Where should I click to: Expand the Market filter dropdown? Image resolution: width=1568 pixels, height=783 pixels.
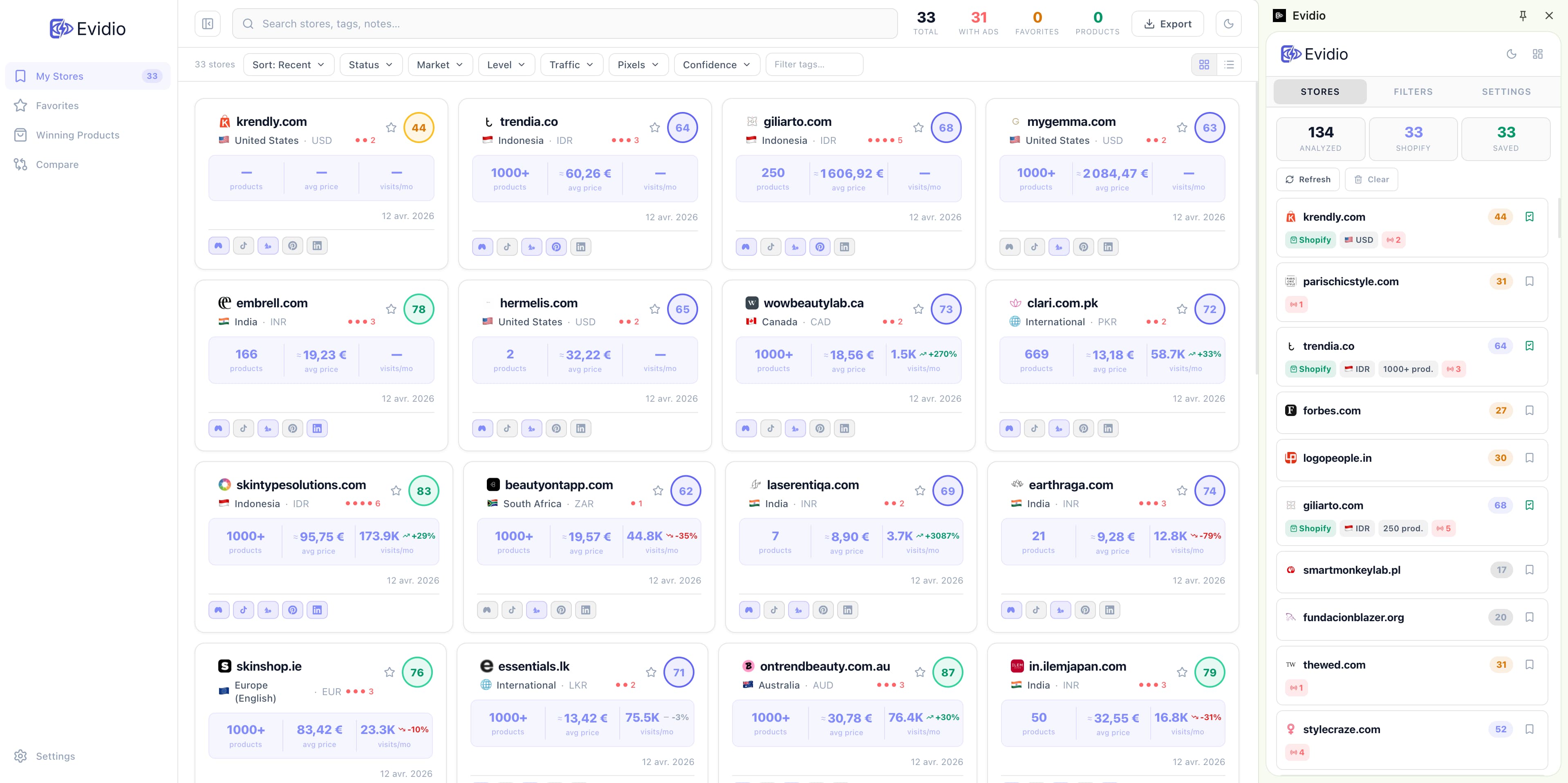coord(439,65)
